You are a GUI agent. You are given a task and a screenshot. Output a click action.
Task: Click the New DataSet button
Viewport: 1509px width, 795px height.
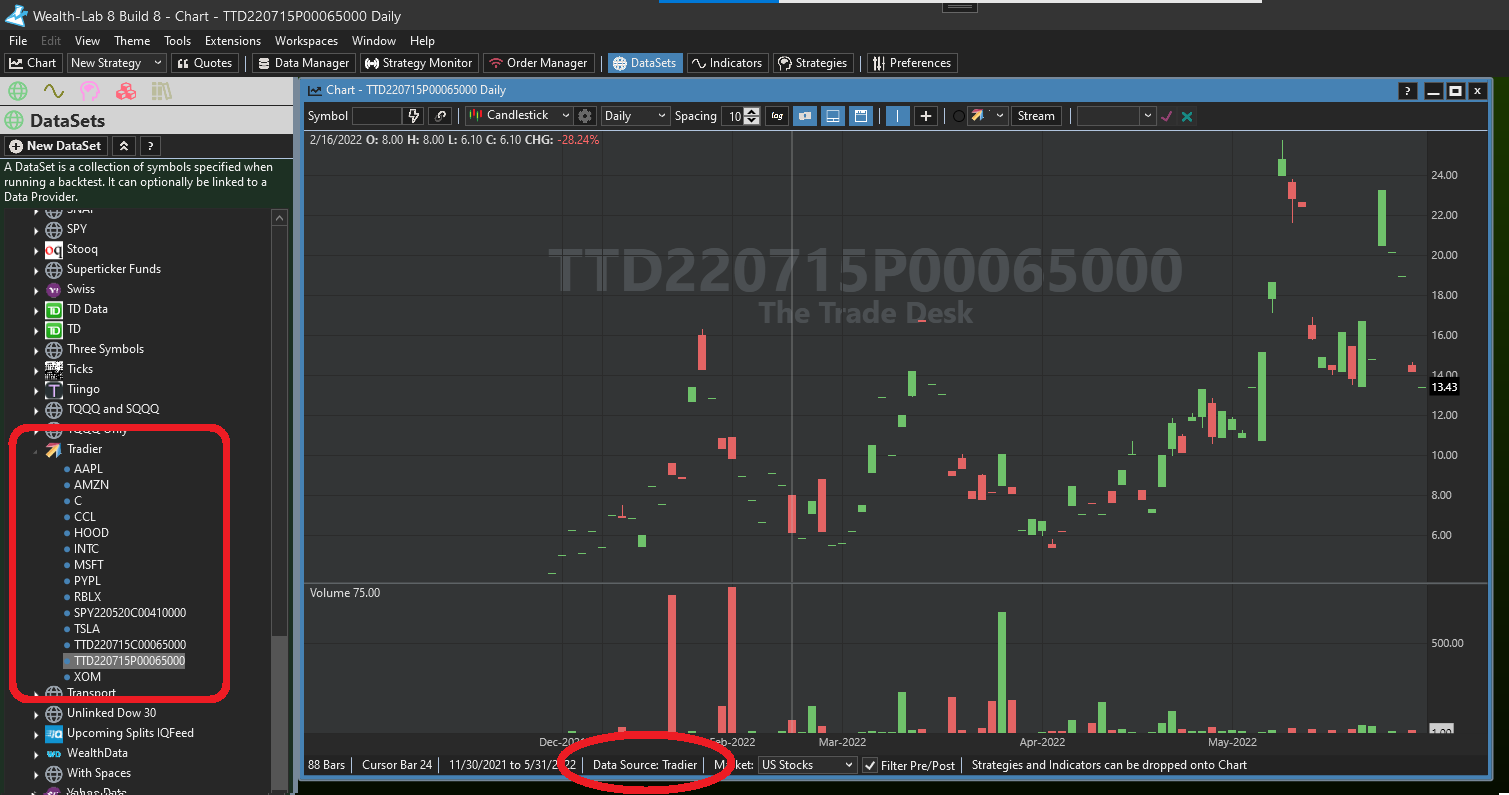pos(55,146)
